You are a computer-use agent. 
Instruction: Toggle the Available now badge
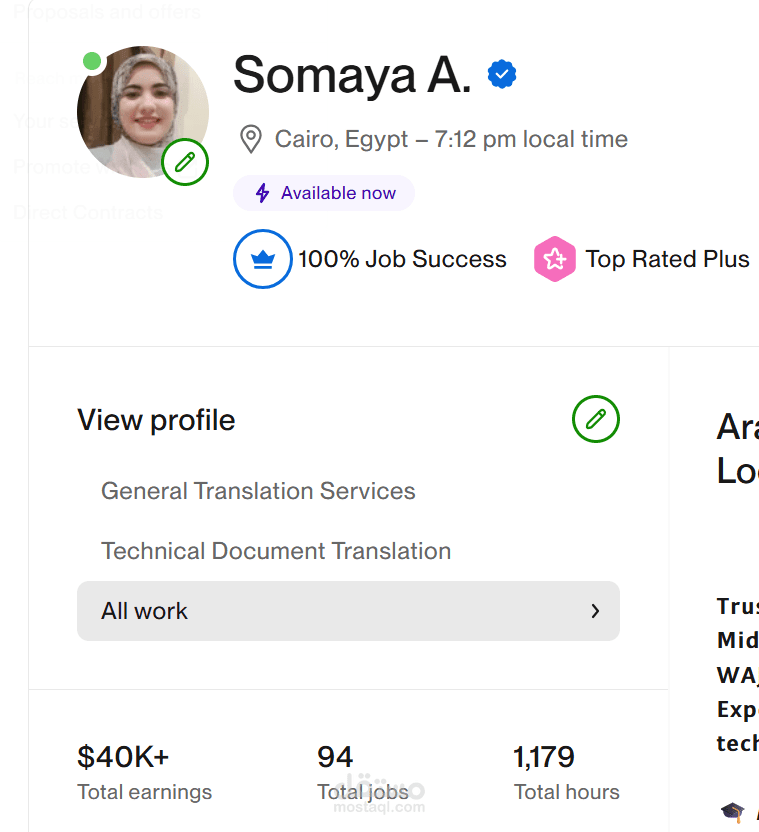point(324,193)
